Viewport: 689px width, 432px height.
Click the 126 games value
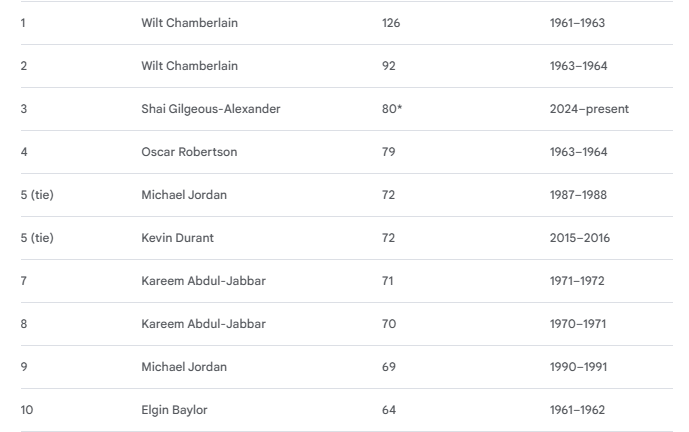(391, 23)
